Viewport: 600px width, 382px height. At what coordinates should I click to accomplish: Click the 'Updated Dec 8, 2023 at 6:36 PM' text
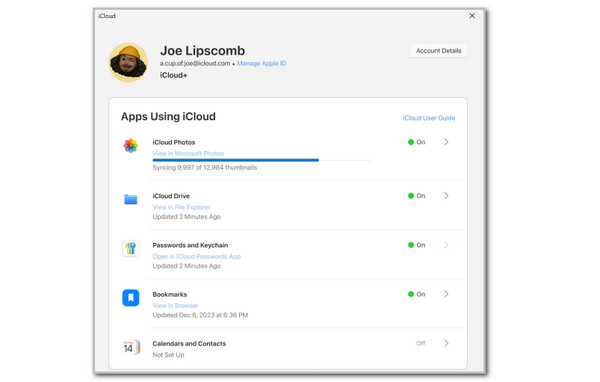[200, 315]
